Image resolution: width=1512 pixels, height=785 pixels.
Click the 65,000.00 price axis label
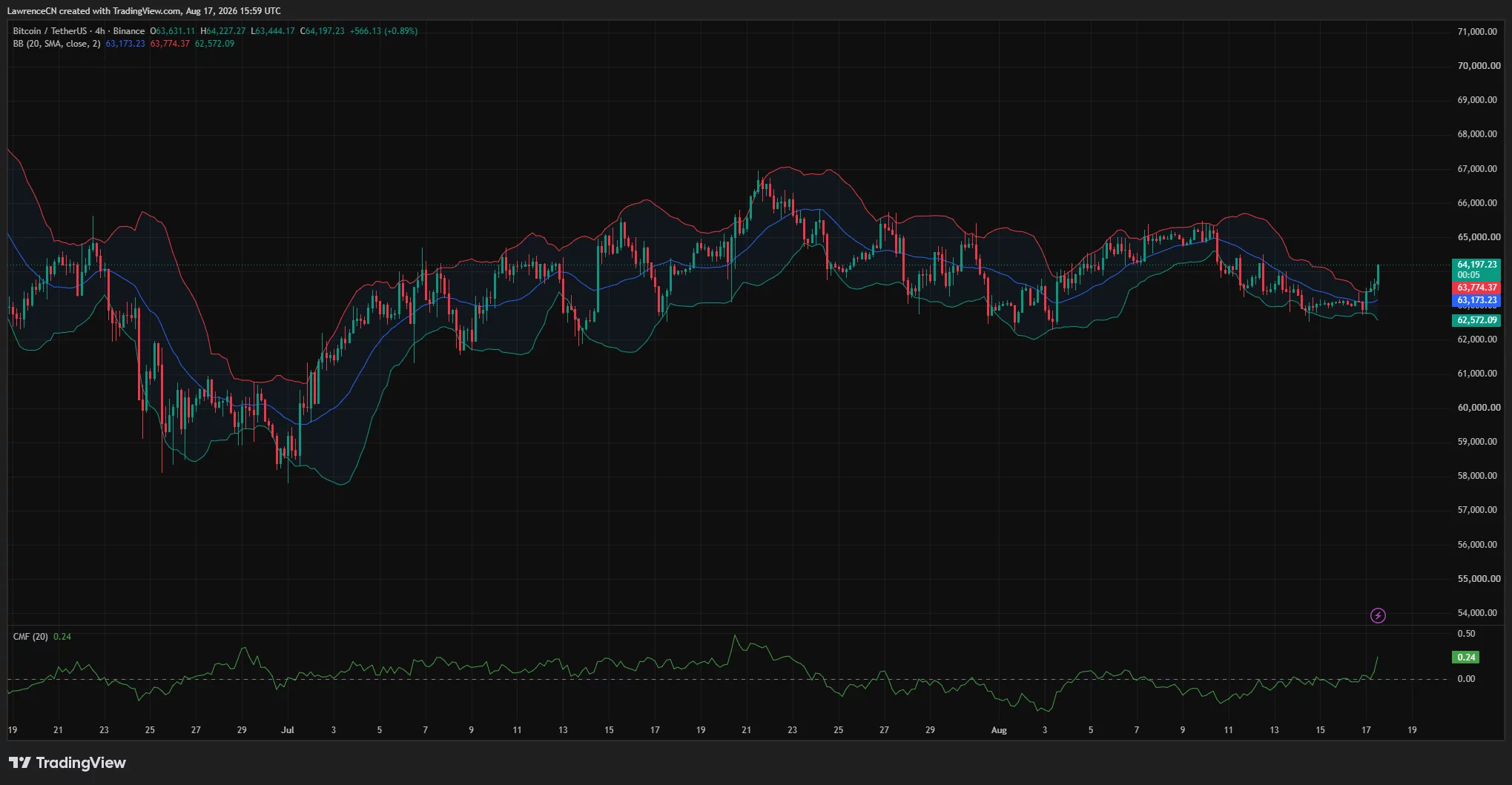1478,237
